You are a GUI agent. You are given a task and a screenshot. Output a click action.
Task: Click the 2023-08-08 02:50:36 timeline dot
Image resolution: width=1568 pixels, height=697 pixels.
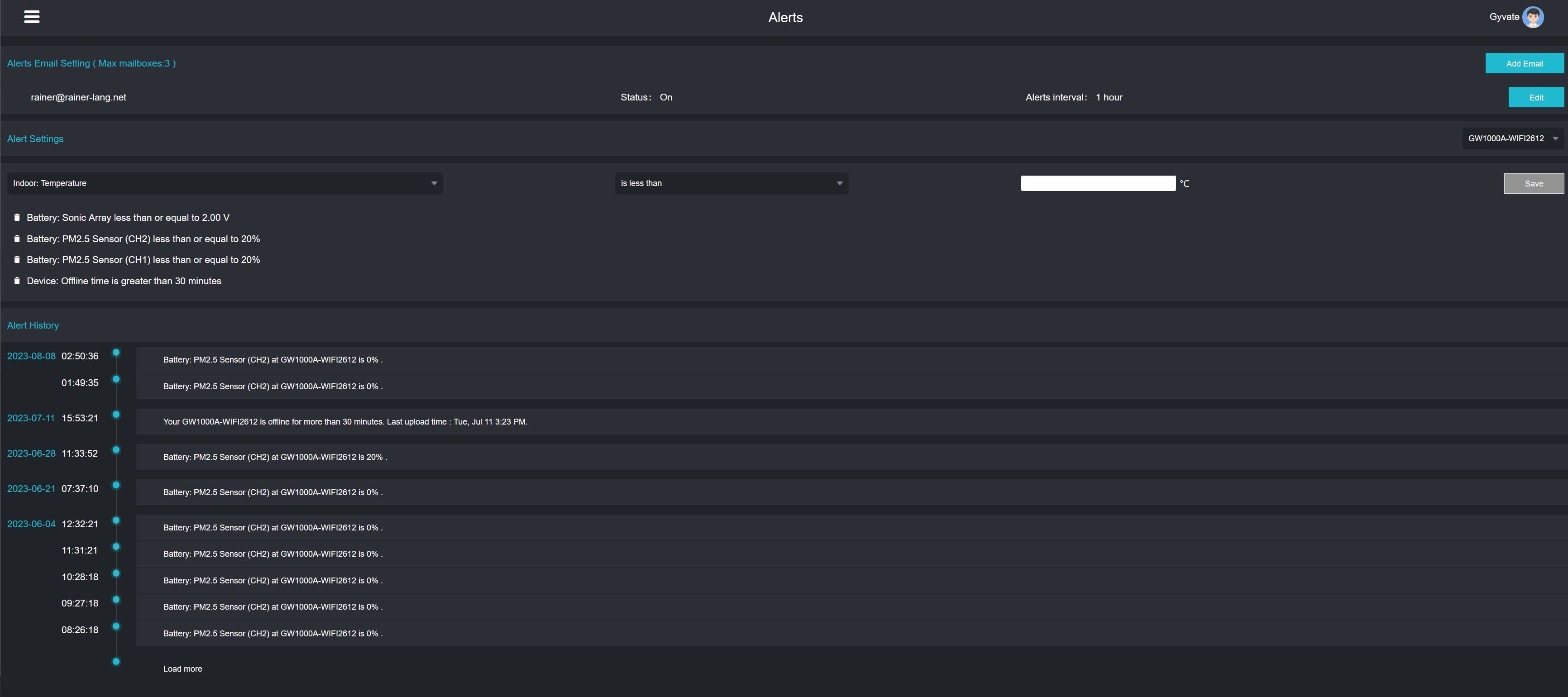click(116, 353)
